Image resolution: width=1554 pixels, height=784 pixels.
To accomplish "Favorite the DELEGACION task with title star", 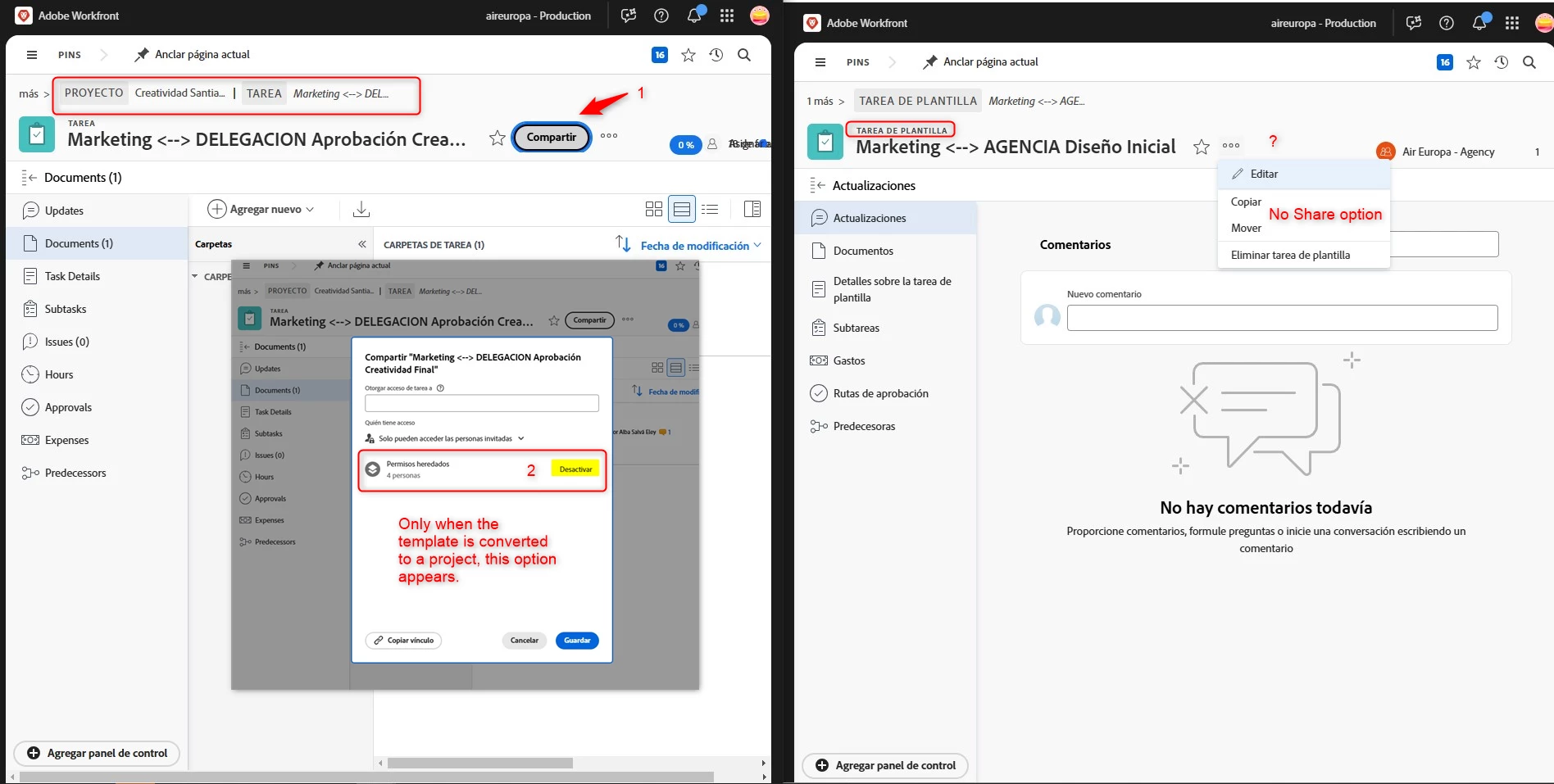I will click(497, 138).
